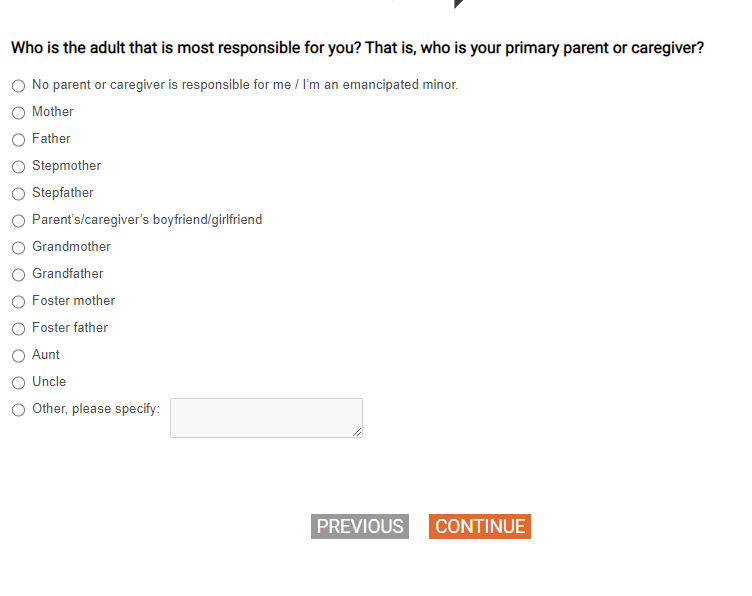This screenshot has width=752, height=596.
Task: Select the Stepfather radio button
Action: tap(18, 194)
